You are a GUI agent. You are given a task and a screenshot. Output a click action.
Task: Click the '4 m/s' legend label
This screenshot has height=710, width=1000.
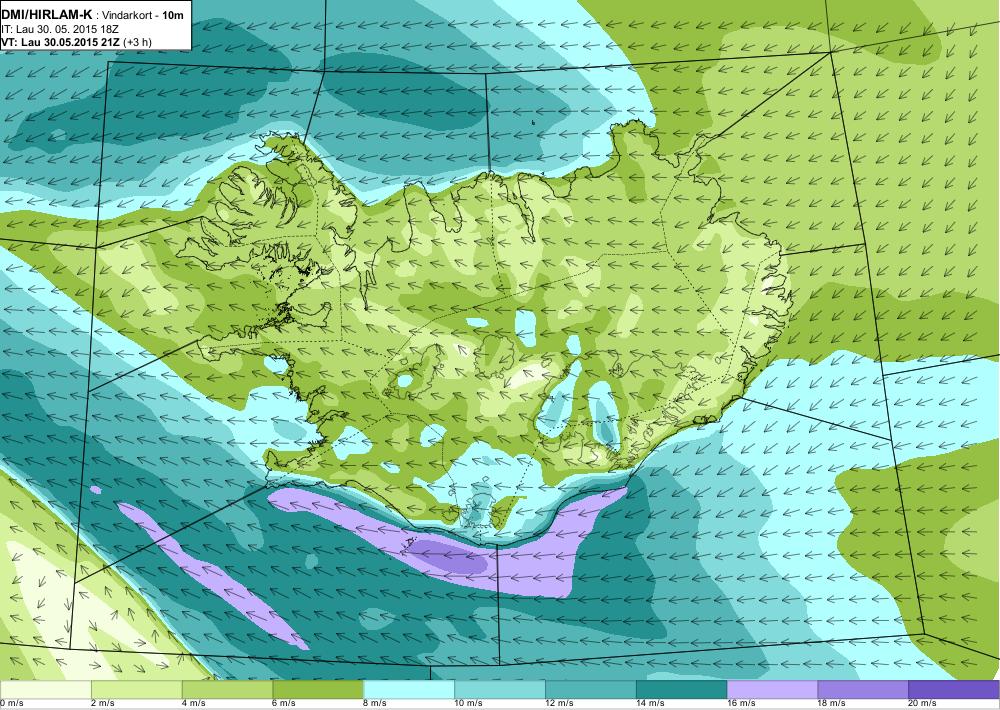tap(194, 704)
